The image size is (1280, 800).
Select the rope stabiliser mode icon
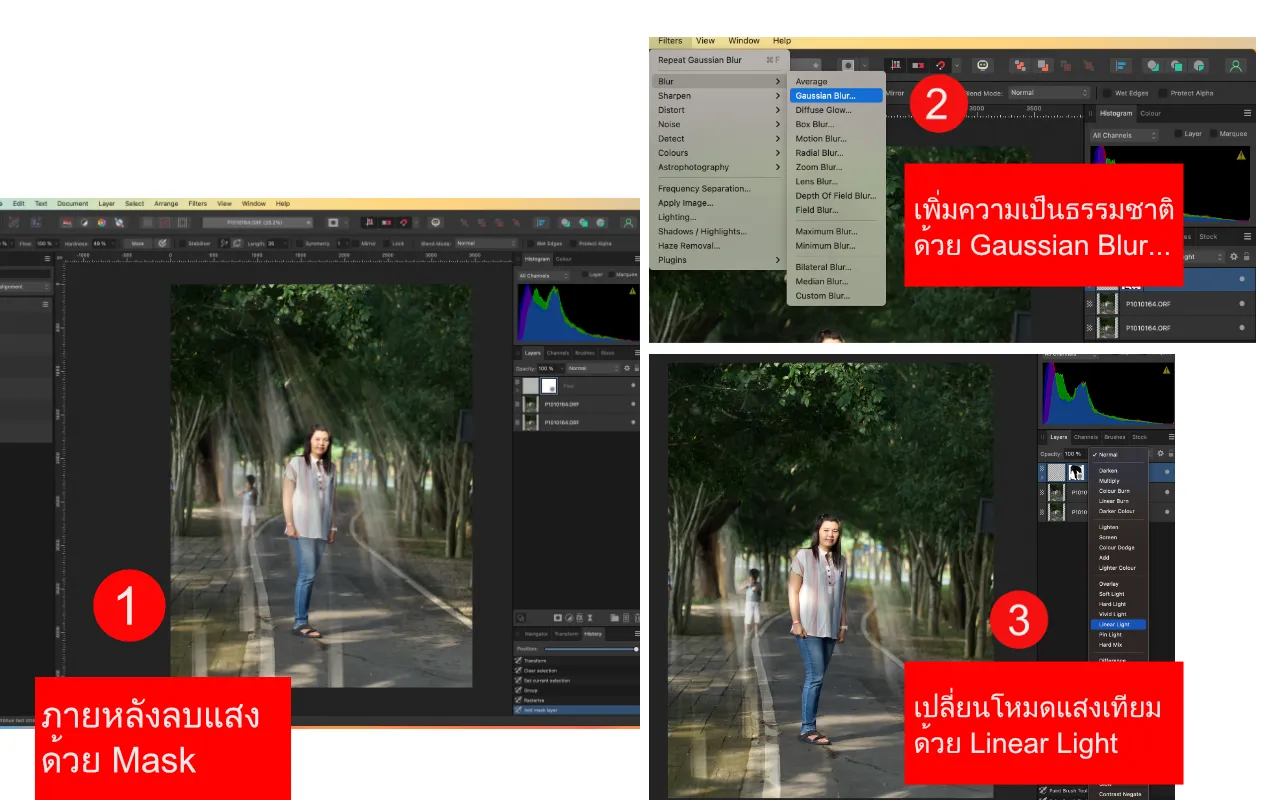[x=225, y=243]
